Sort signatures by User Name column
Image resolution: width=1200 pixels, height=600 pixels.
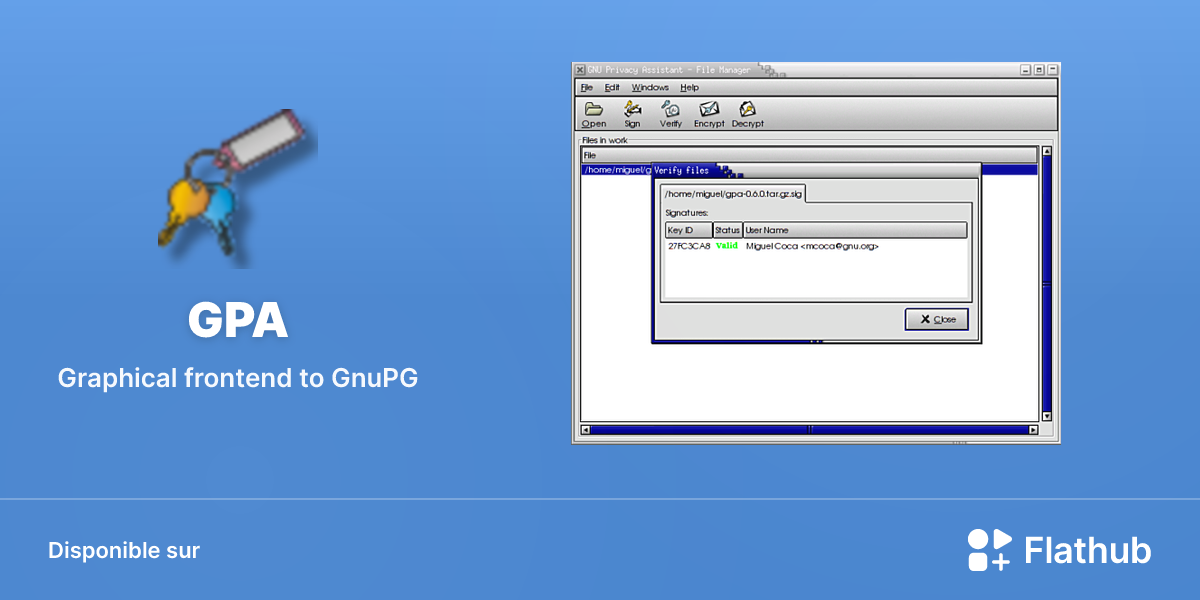point(855,230)
